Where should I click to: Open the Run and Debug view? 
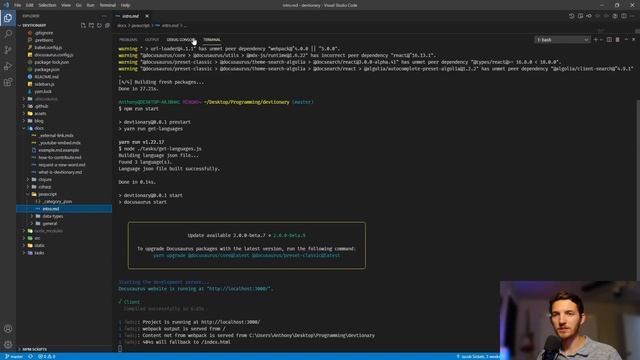pos(8,66)
